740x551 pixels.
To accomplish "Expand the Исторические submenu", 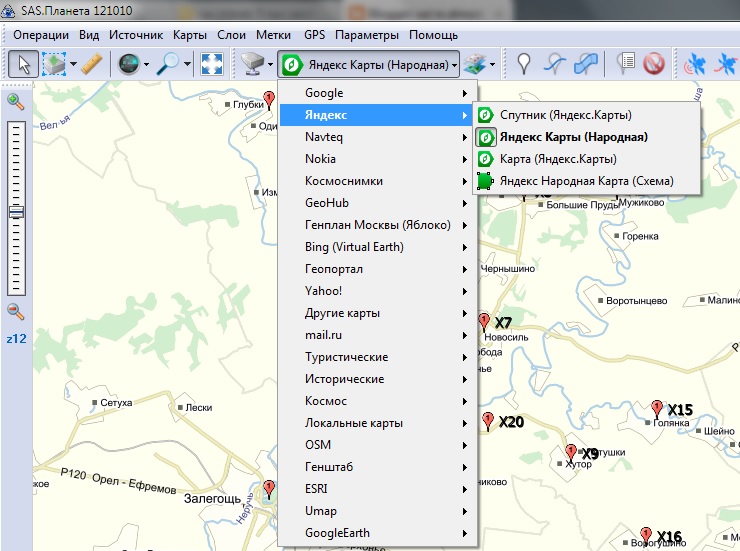I will pyautogui.click(x=378, y=379).
